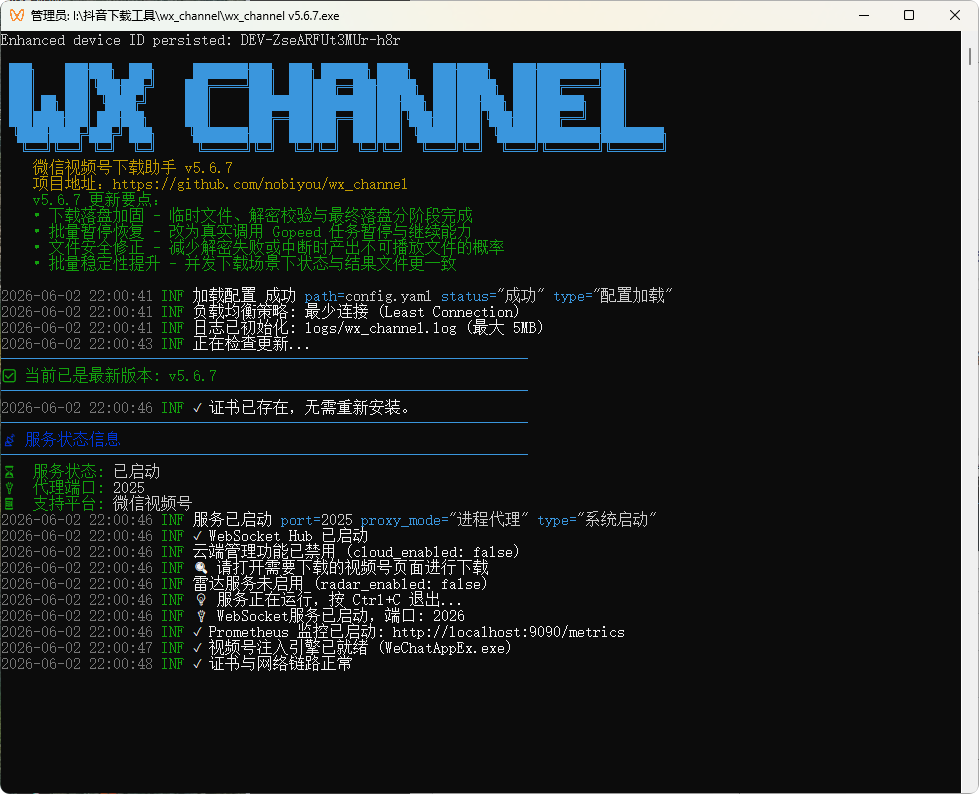Screen dimensions: 979x794
Task: Click the Enhanced device ID persisted line
Action: [x=200, y=41]
